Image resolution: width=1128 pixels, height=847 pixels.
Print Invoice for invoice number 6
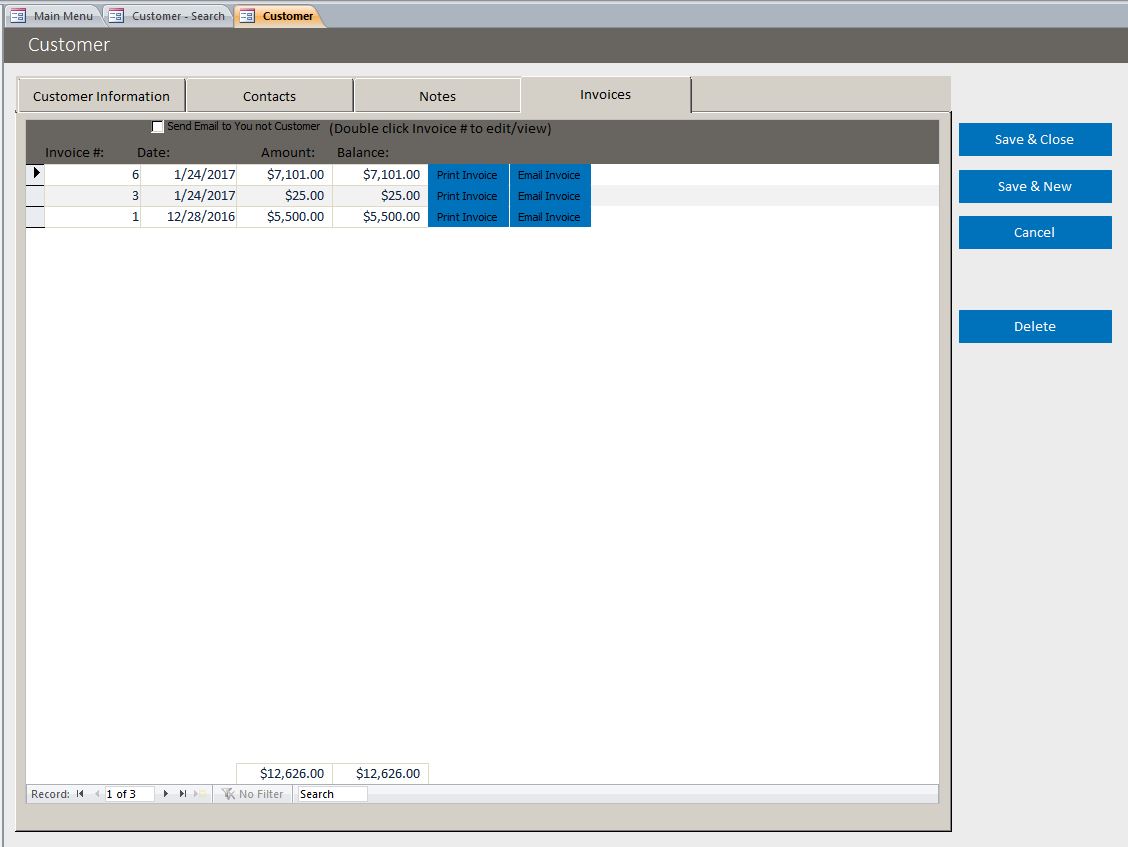click(467, 174)
